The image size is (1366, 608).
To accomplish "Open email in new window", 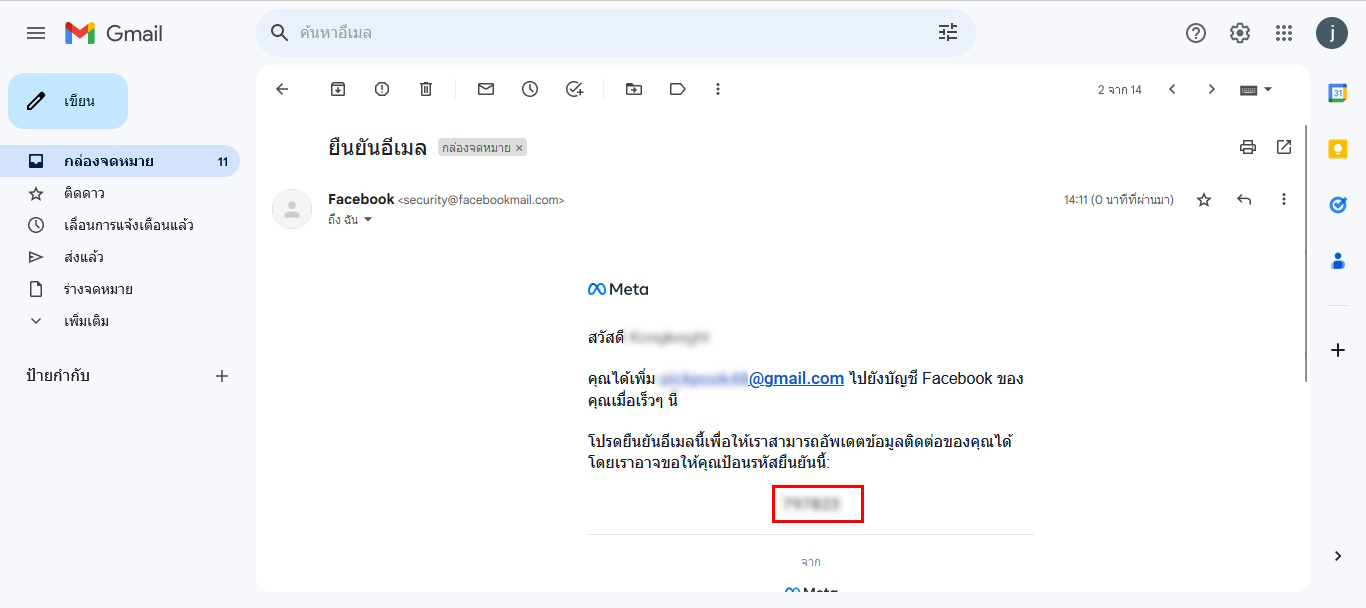I will (x=1284, y=147).
